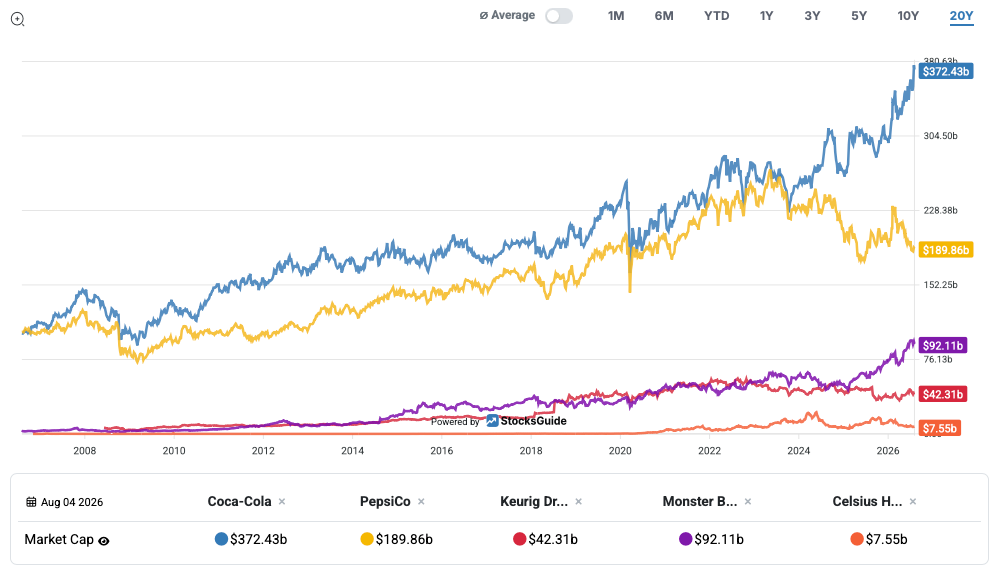Select the 1M time range

[616, 16]
